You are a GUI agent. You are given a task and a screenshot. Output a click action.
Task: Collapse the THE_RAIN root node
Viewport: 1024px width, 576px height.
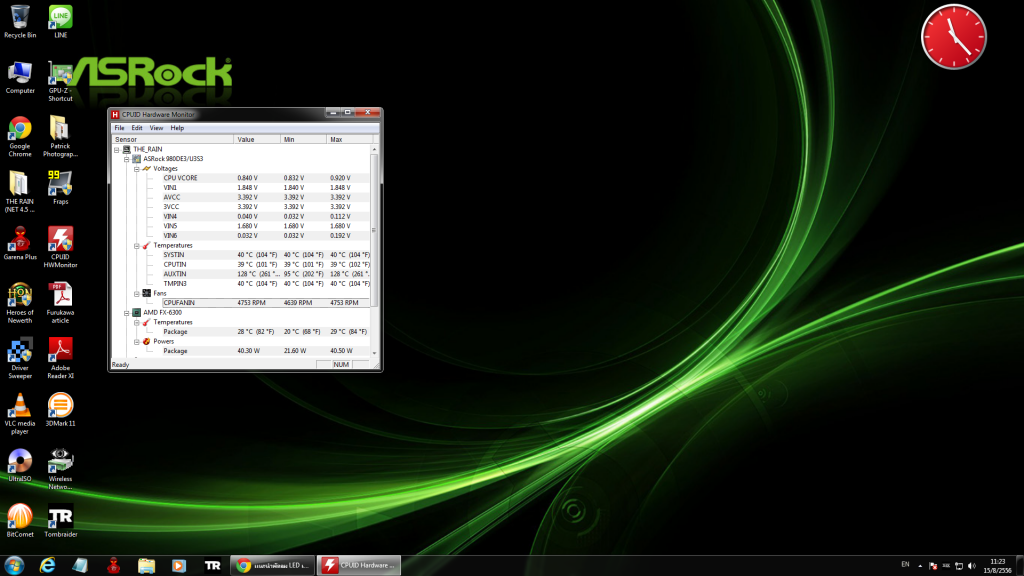point(117,150)
